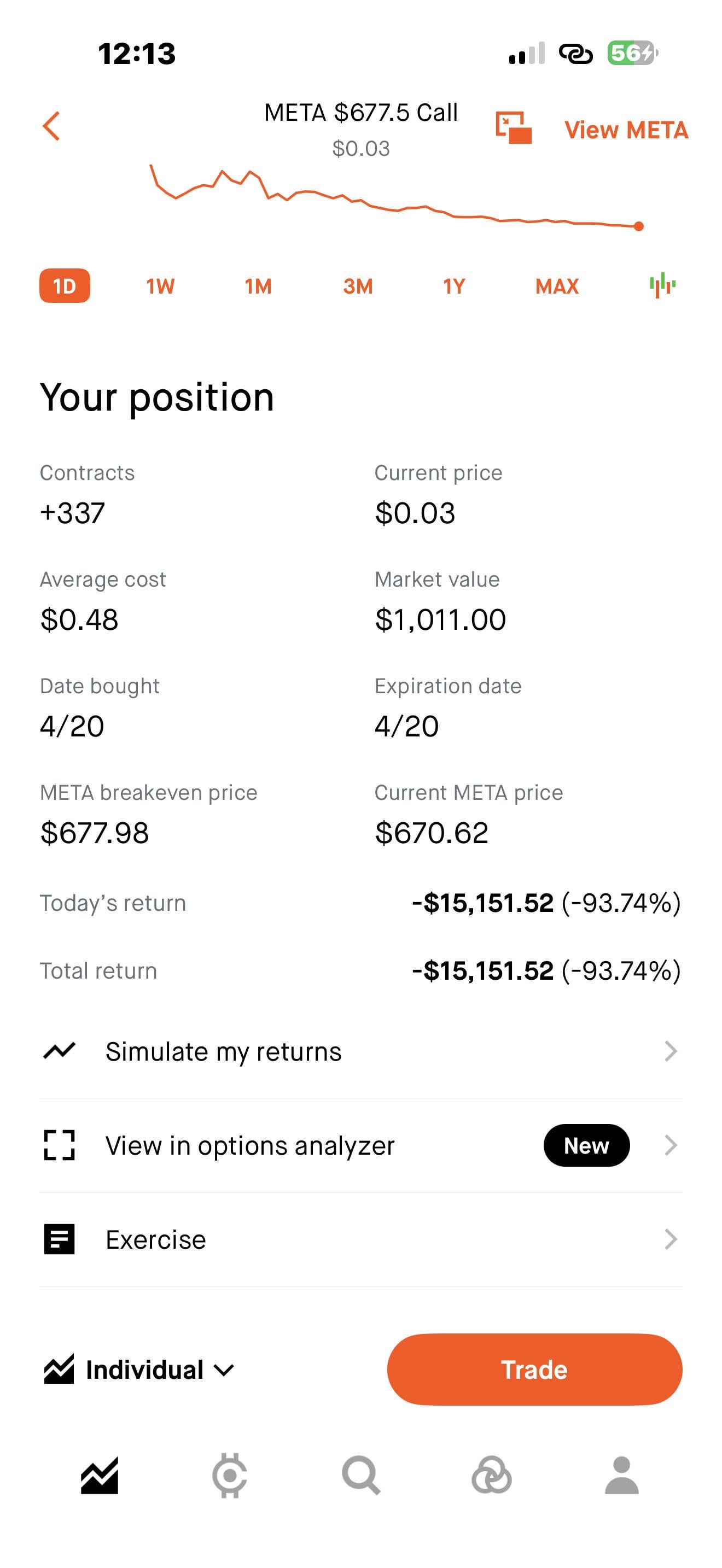This screenshot has height=1568, width=722.
Task: Open the Individual account dropdown
Action: click(139, 1370)
